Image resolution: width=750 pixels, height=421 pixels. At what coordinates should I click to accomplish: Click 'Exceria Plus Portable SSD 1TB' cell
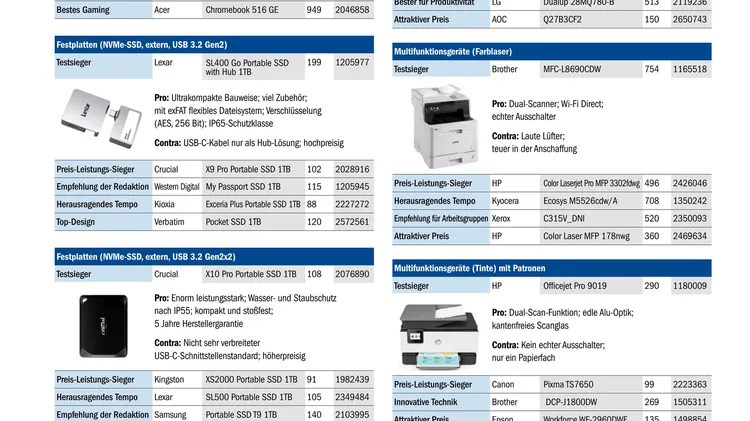click(x=253, y=204)
